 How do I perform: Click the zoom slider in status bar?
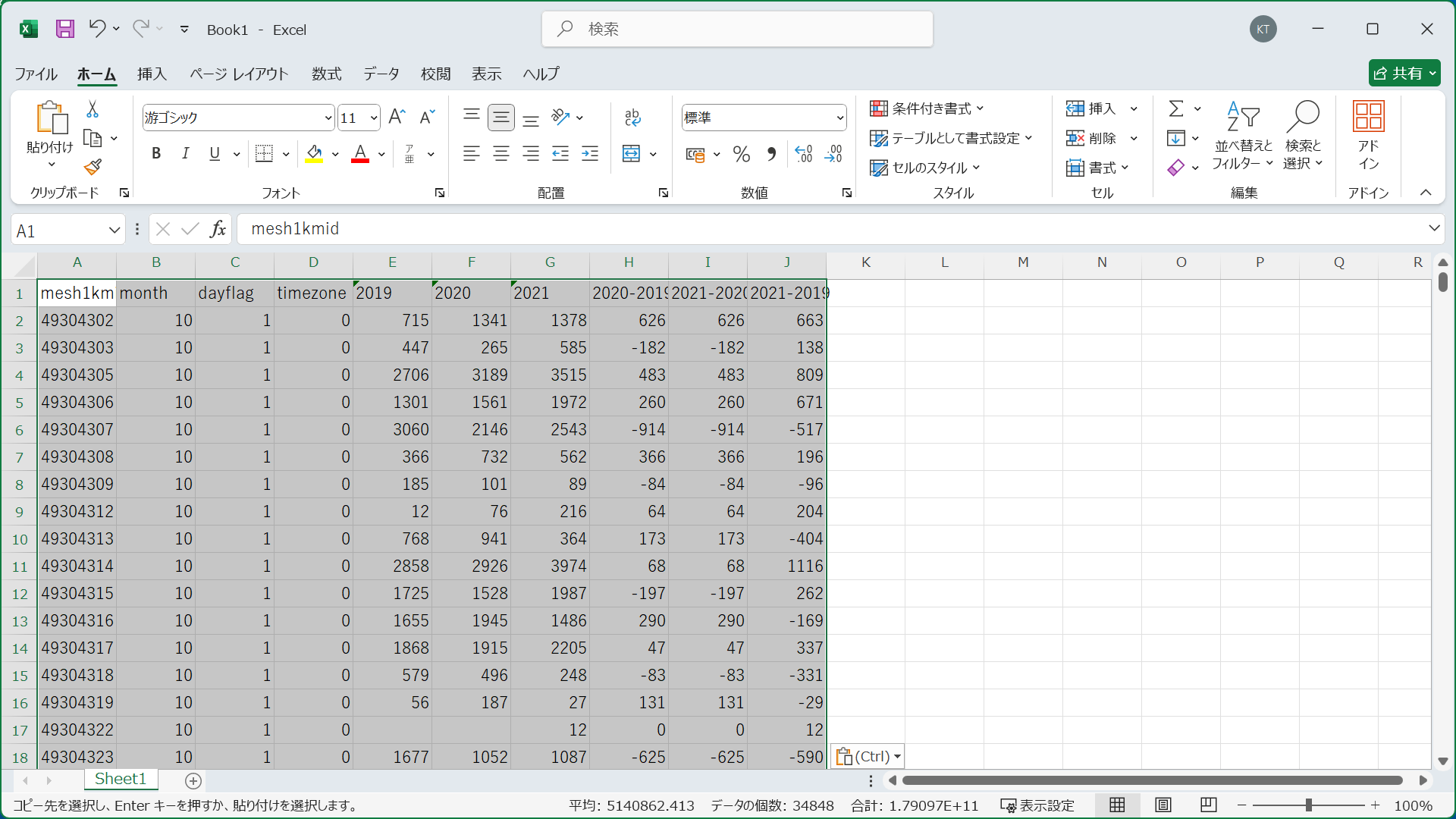point(1308,805)
